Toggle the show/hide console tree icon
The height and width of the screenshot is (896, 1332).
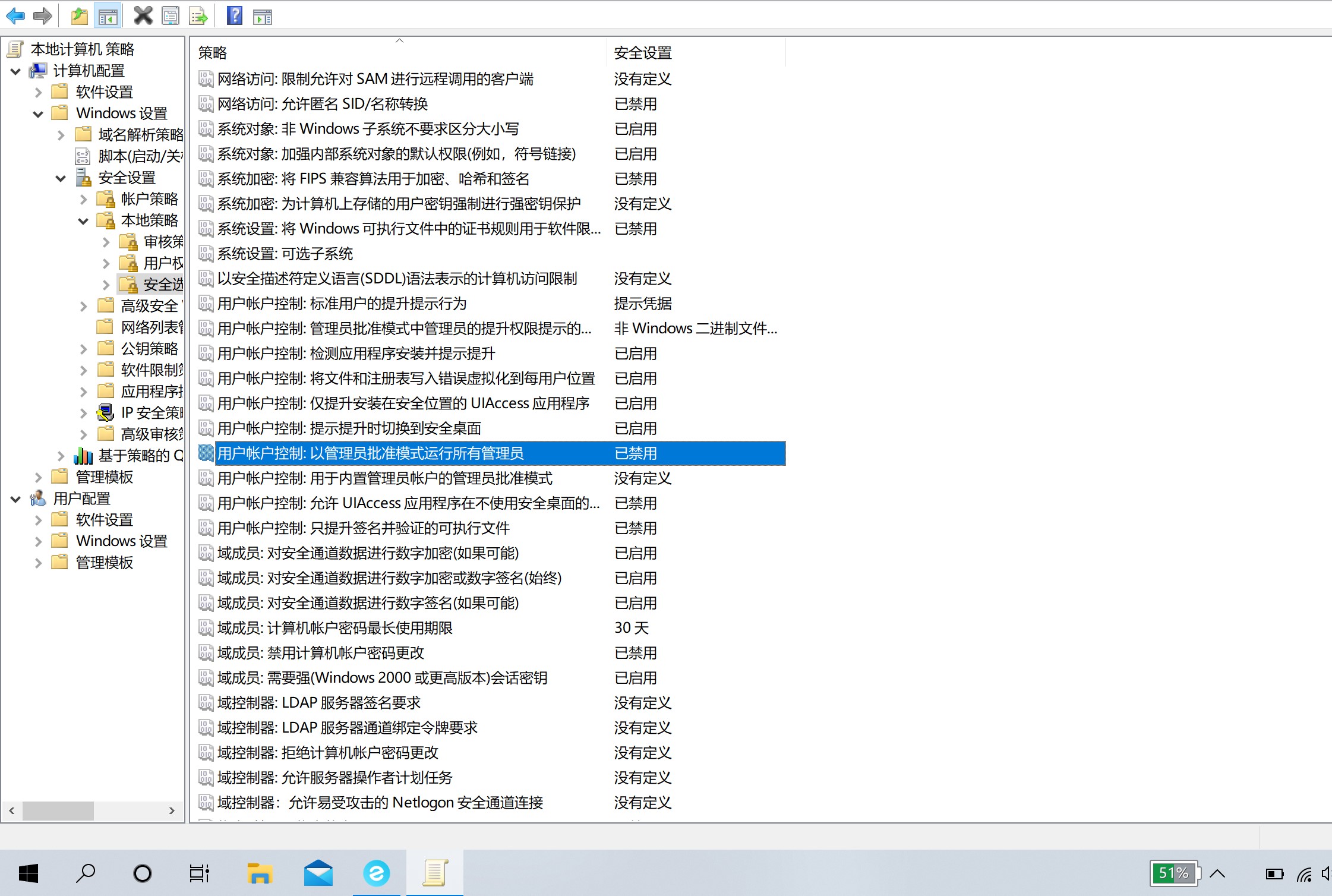[x=108, y=16]
